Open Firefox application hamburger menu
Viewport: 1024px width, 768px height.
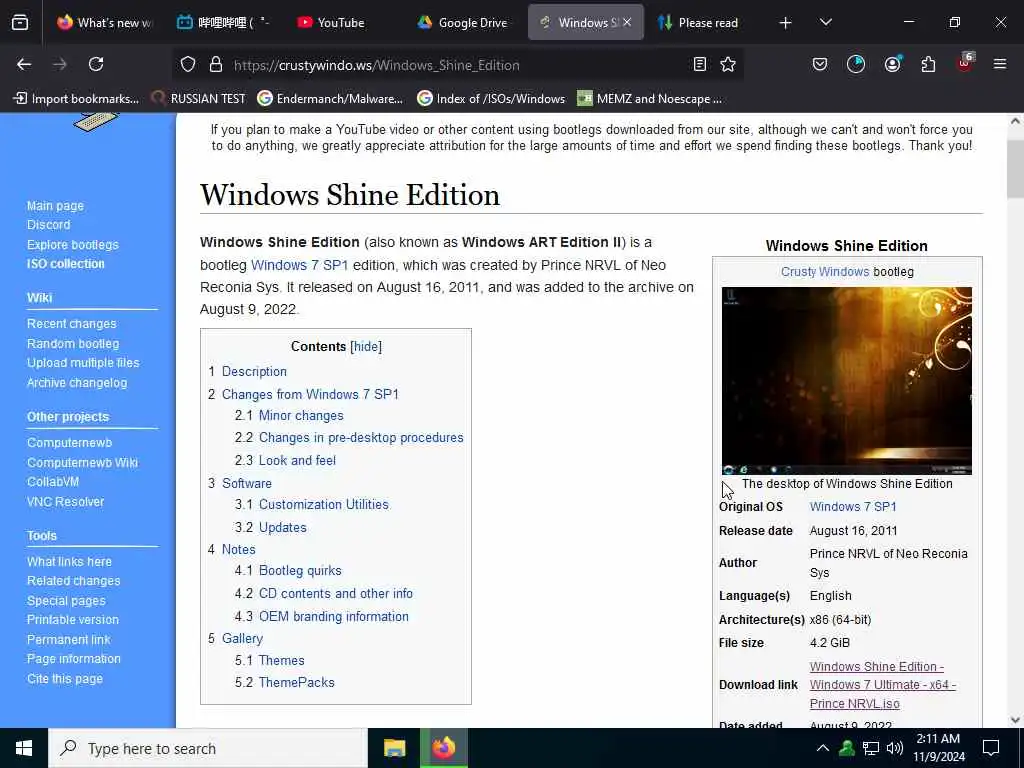click(x=1000, y=64)
